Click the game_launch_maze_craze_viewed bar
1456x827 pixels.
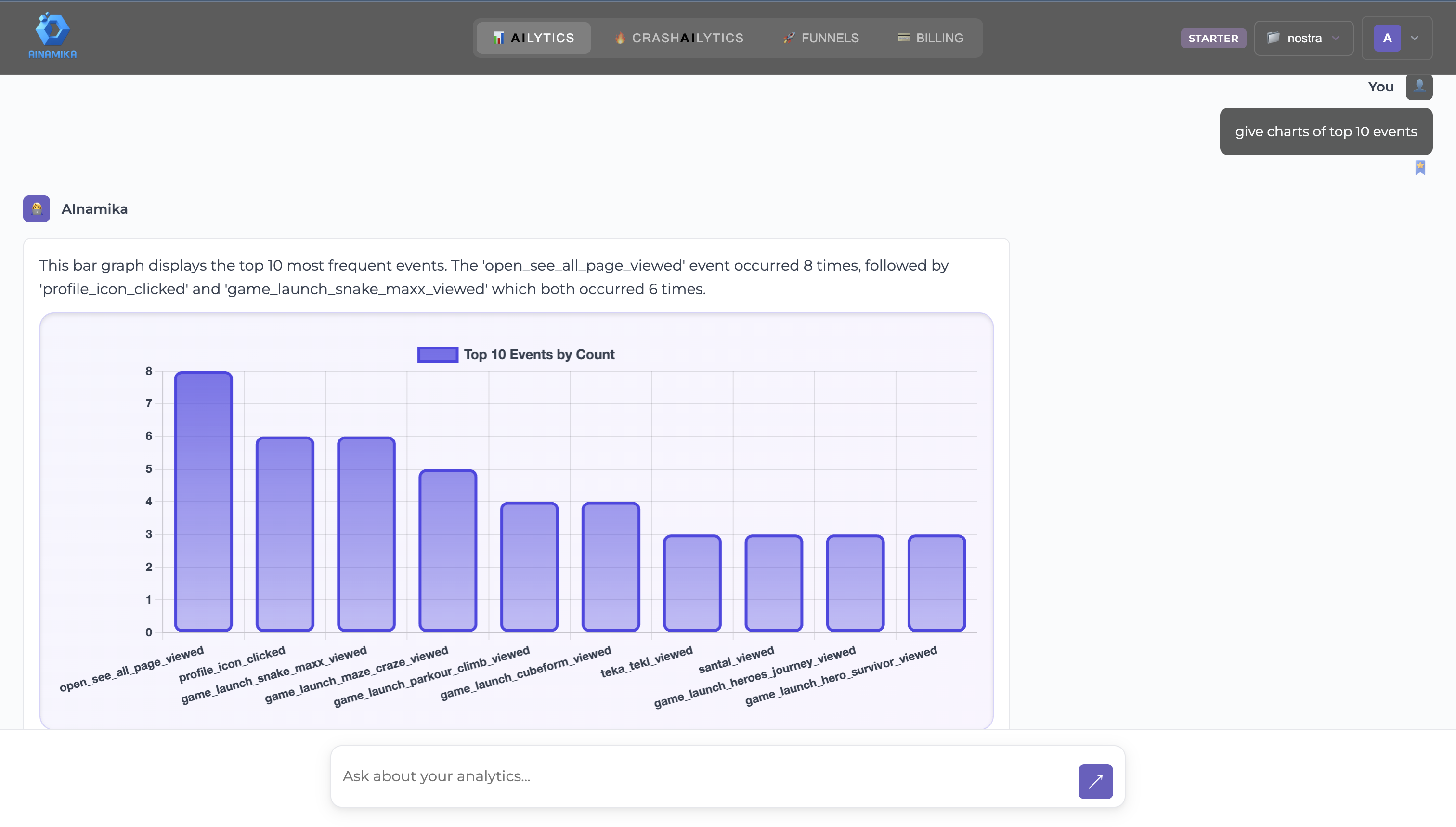click(448, 550)
